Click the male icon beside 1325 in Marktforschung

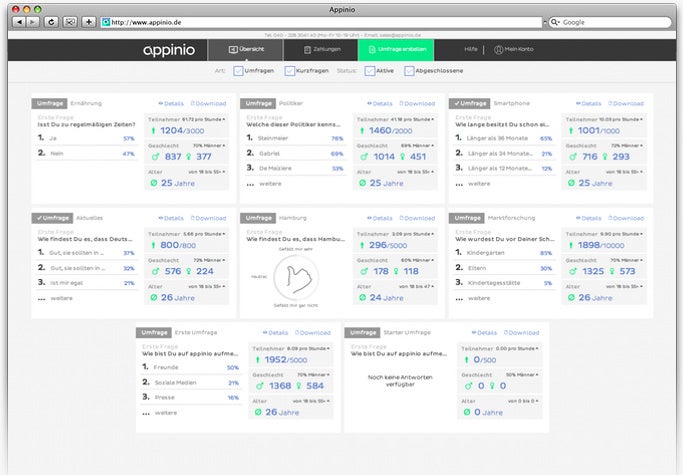[x=573, y=271]
